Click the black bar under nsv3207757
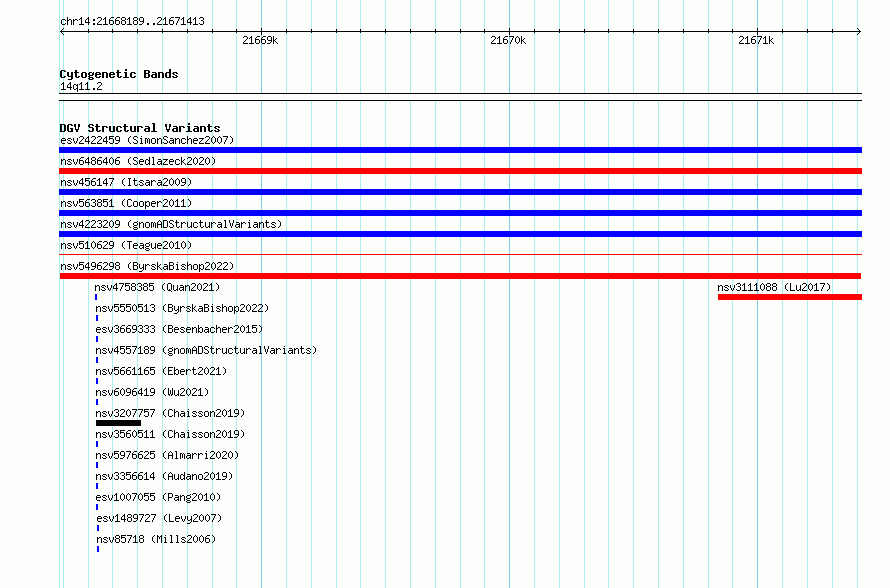This screenshot has height=588, width=890. pos(118,423)
